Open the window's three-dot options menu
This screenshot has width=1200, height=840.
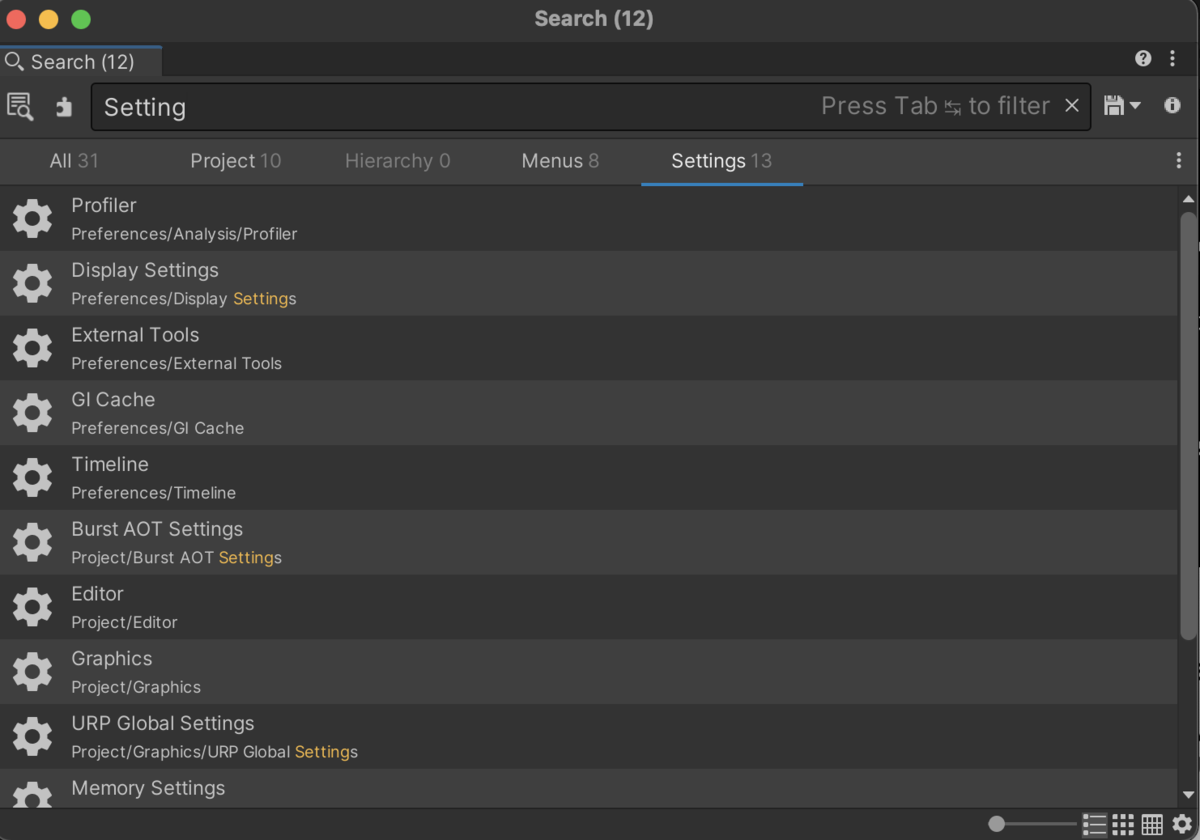tap(1173, 59)
